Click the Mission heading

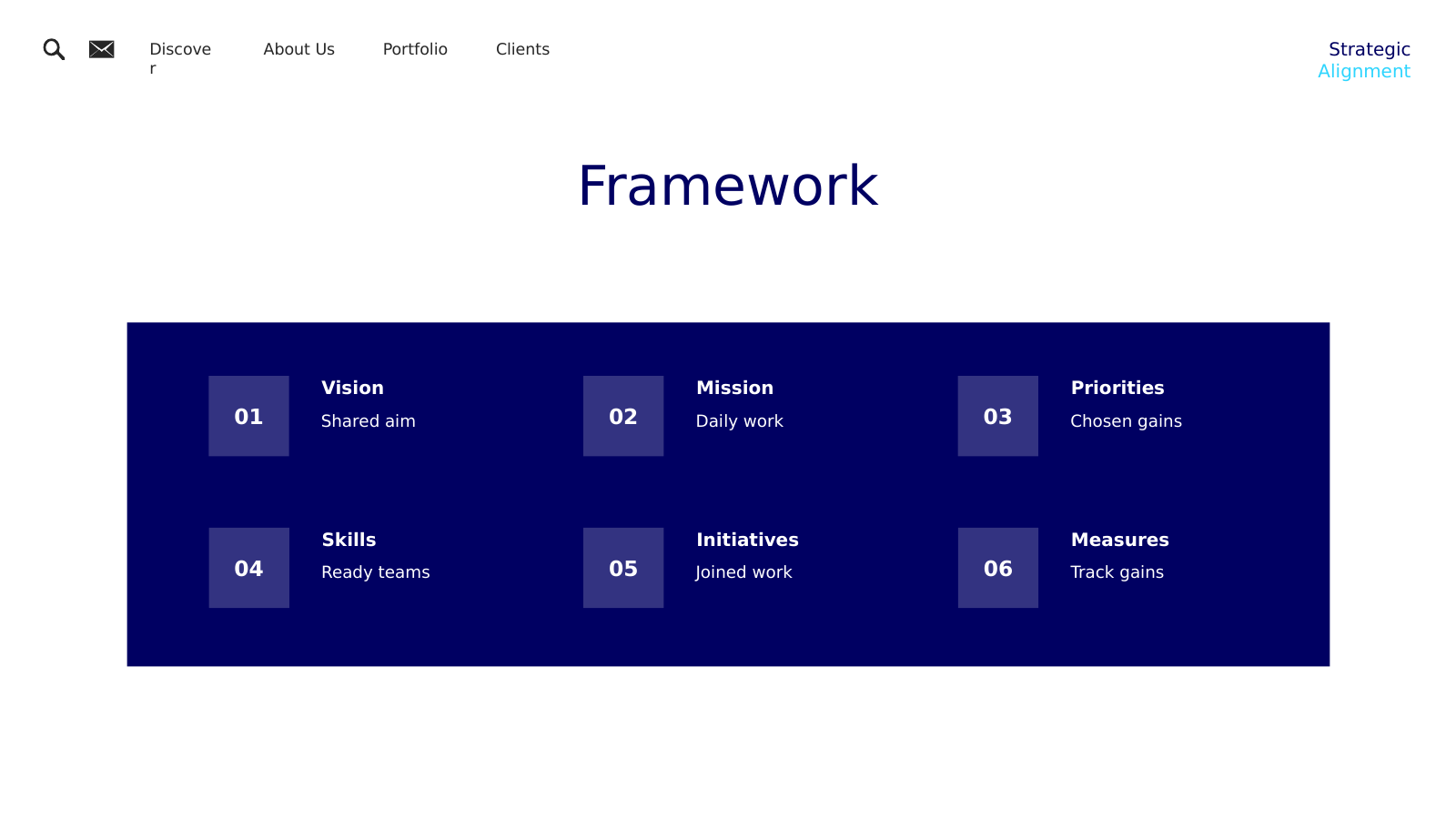[734, 388]
